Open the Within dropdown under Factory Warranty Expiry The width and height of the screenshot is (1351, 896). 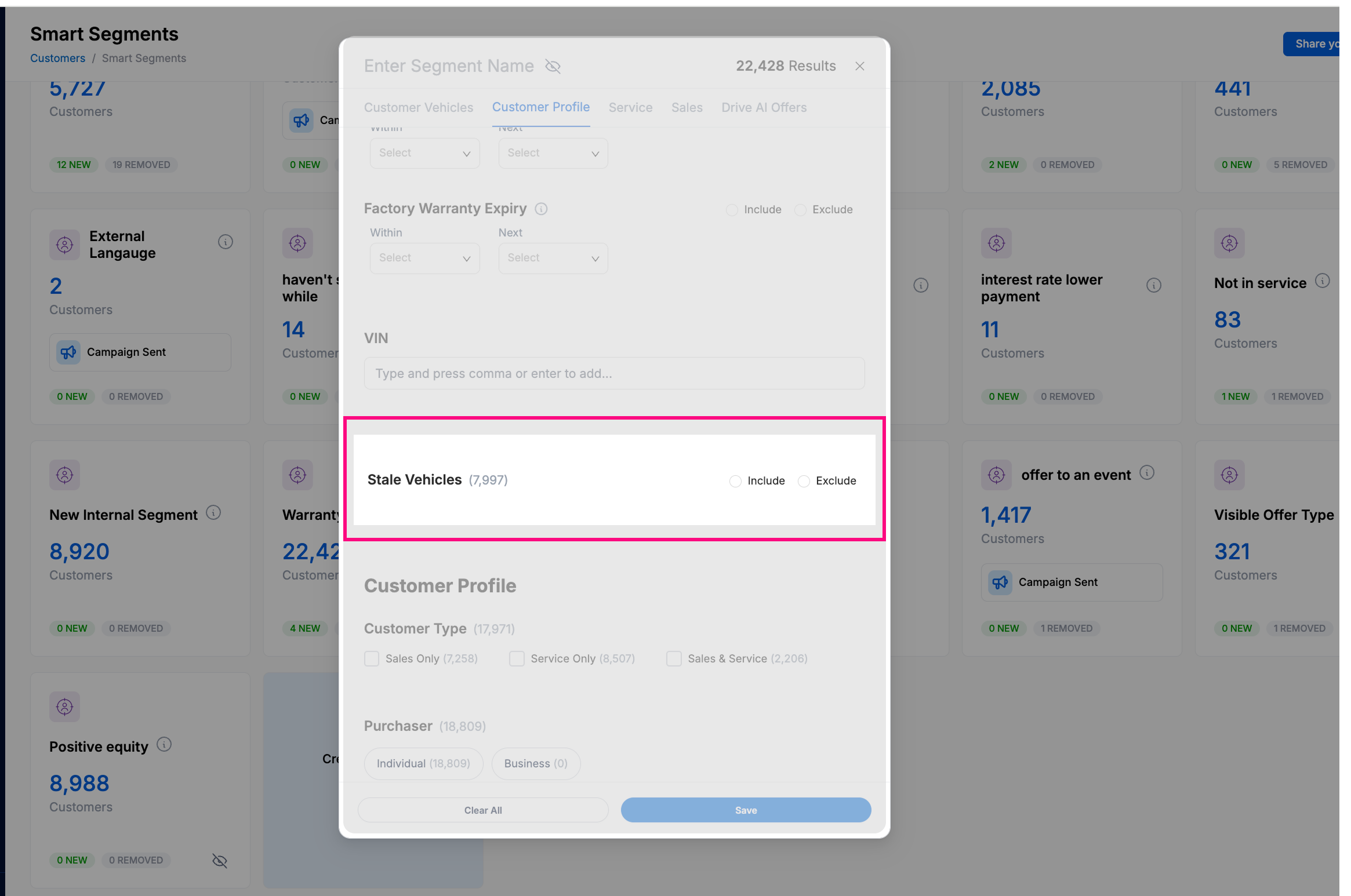[424, 258]
